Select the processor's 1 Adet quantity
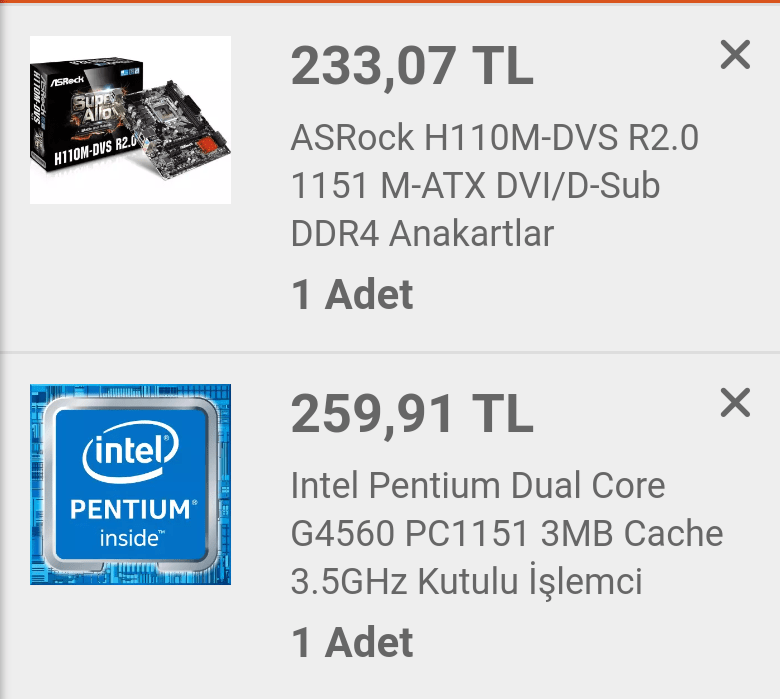 (x=352, y=643)
